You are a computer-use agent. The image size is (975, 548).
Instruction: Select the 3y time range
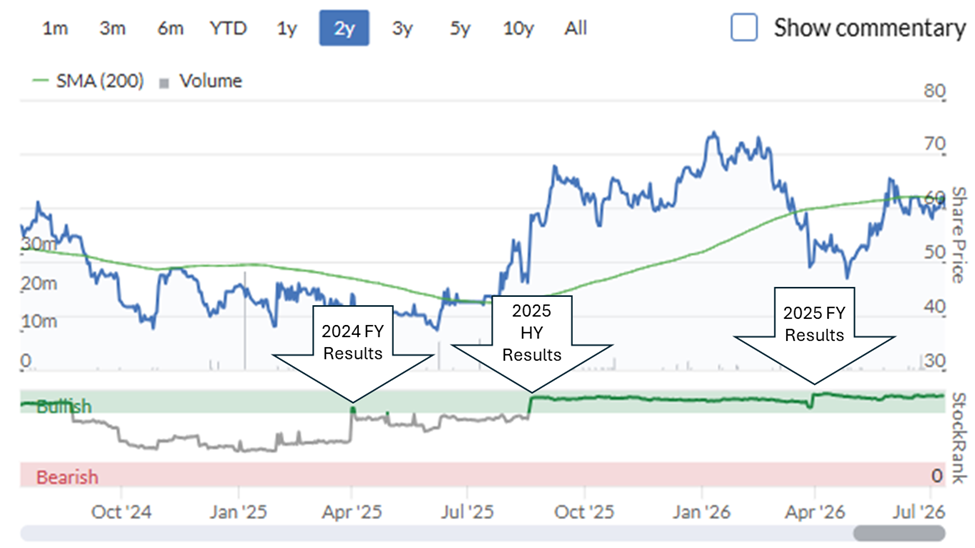[402, 28]
